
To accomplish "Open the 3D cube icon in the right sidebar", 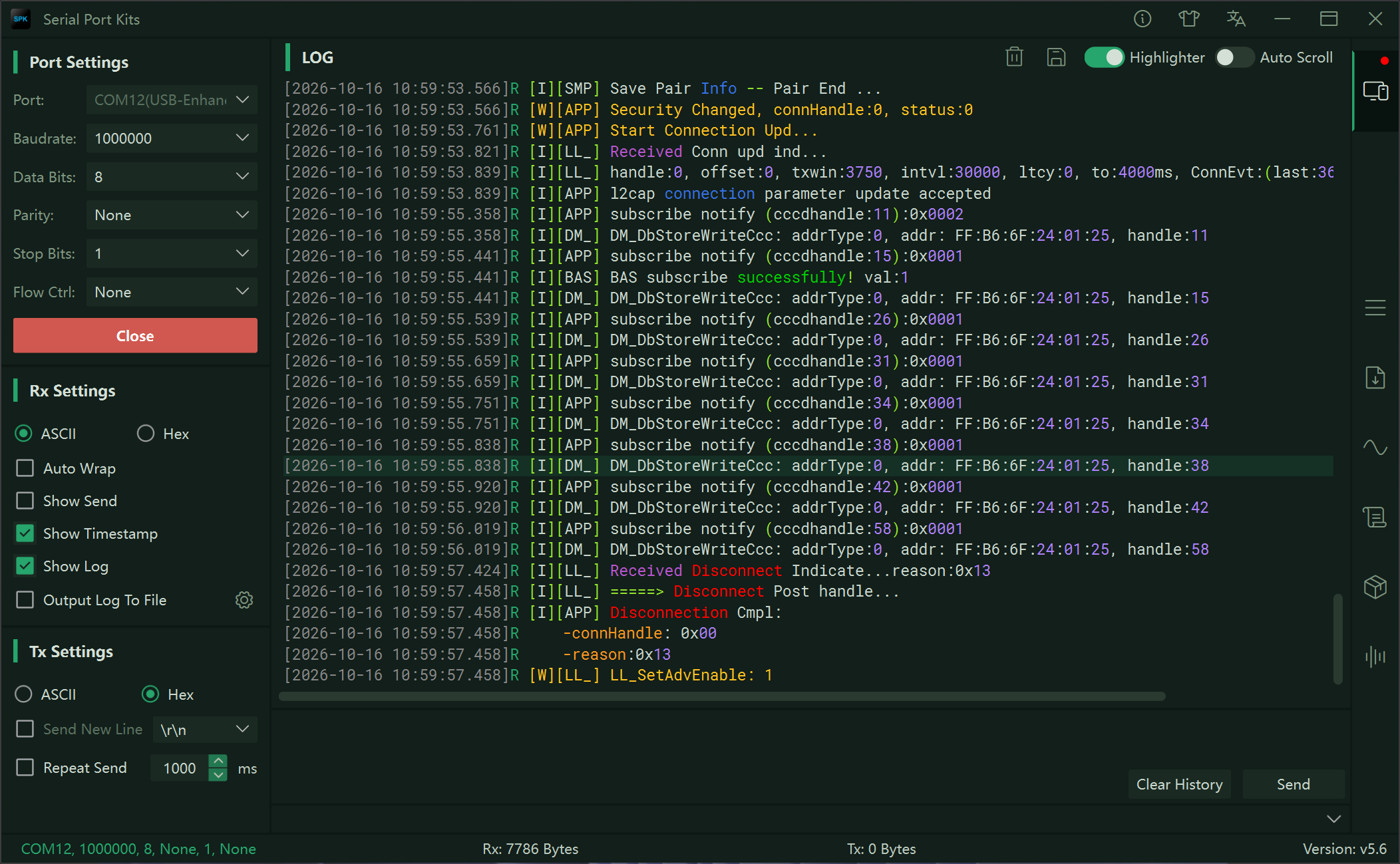I will coord(1375,587).
